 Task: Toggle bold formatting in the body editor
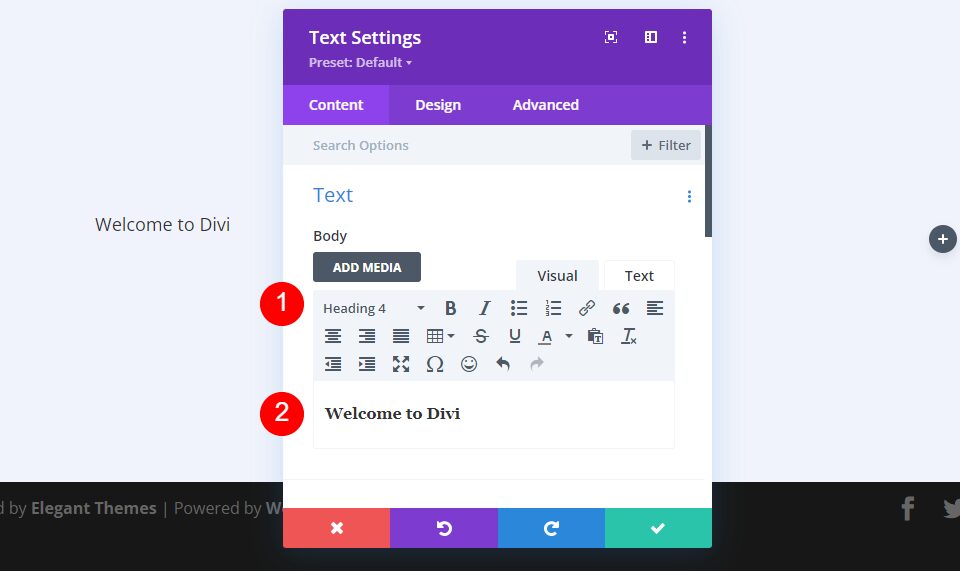tap(450, 308)
